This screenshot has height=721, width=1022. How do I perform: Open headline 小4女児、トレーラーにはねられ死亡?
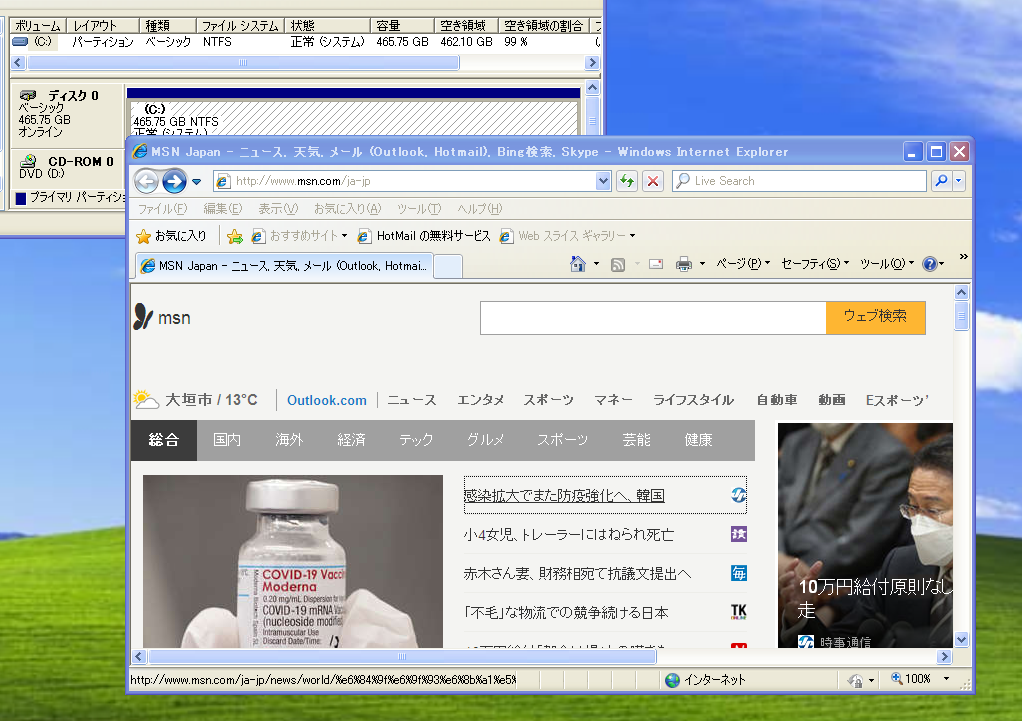point(568,535)
